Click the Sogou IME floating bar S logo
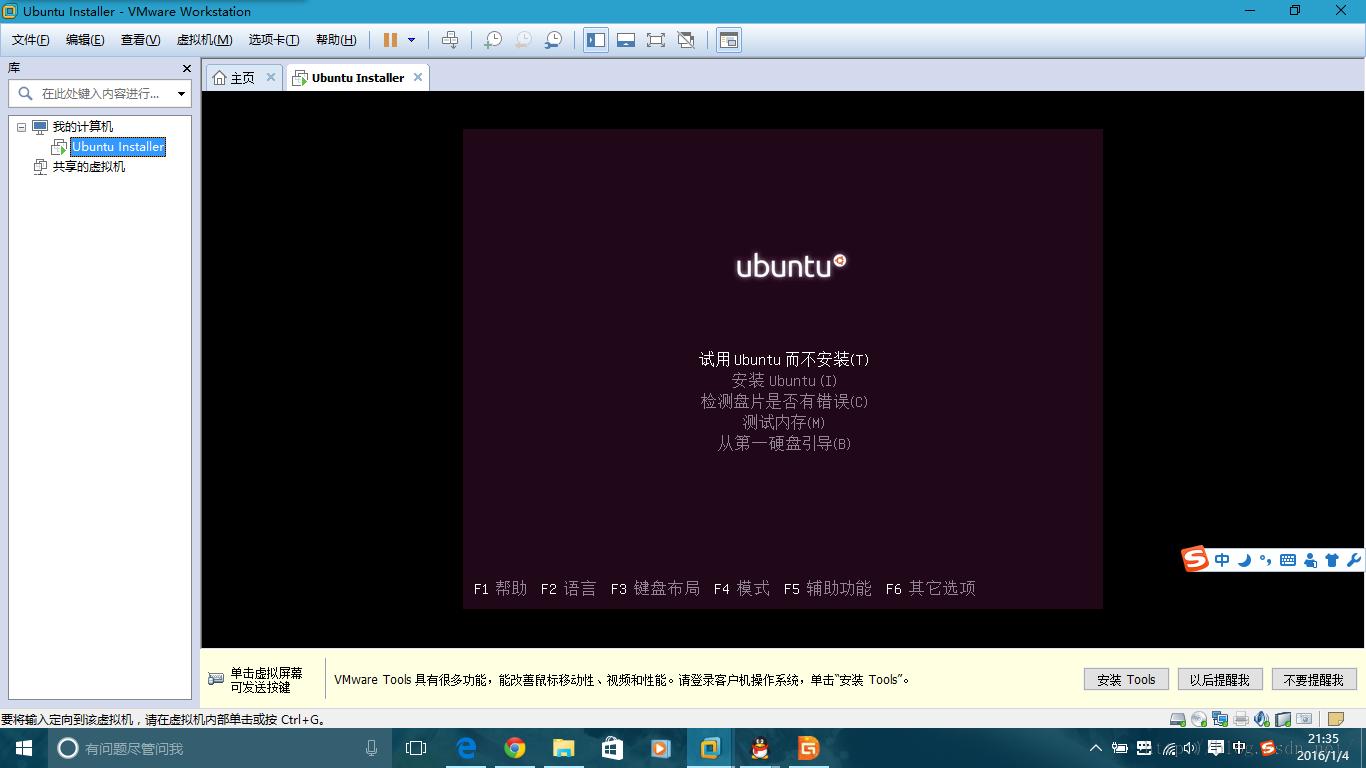Viewport: 1366px width, 768px height. [x=1196, y=559]
